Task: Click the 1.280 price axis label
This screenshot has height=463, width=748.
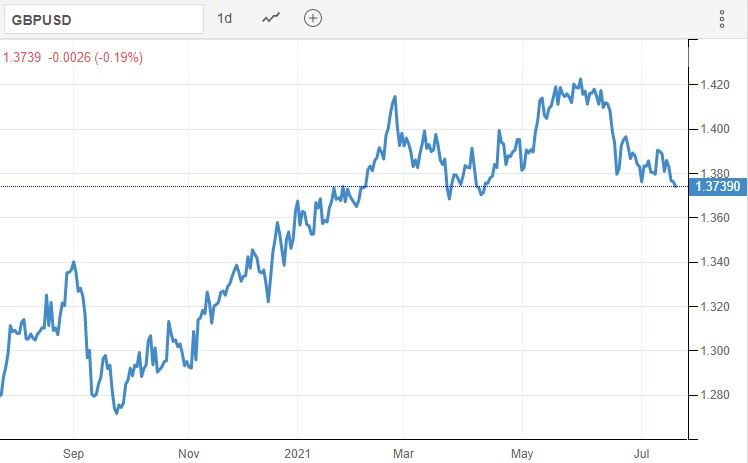Action: pyautogui.click(x=715, y=395)
